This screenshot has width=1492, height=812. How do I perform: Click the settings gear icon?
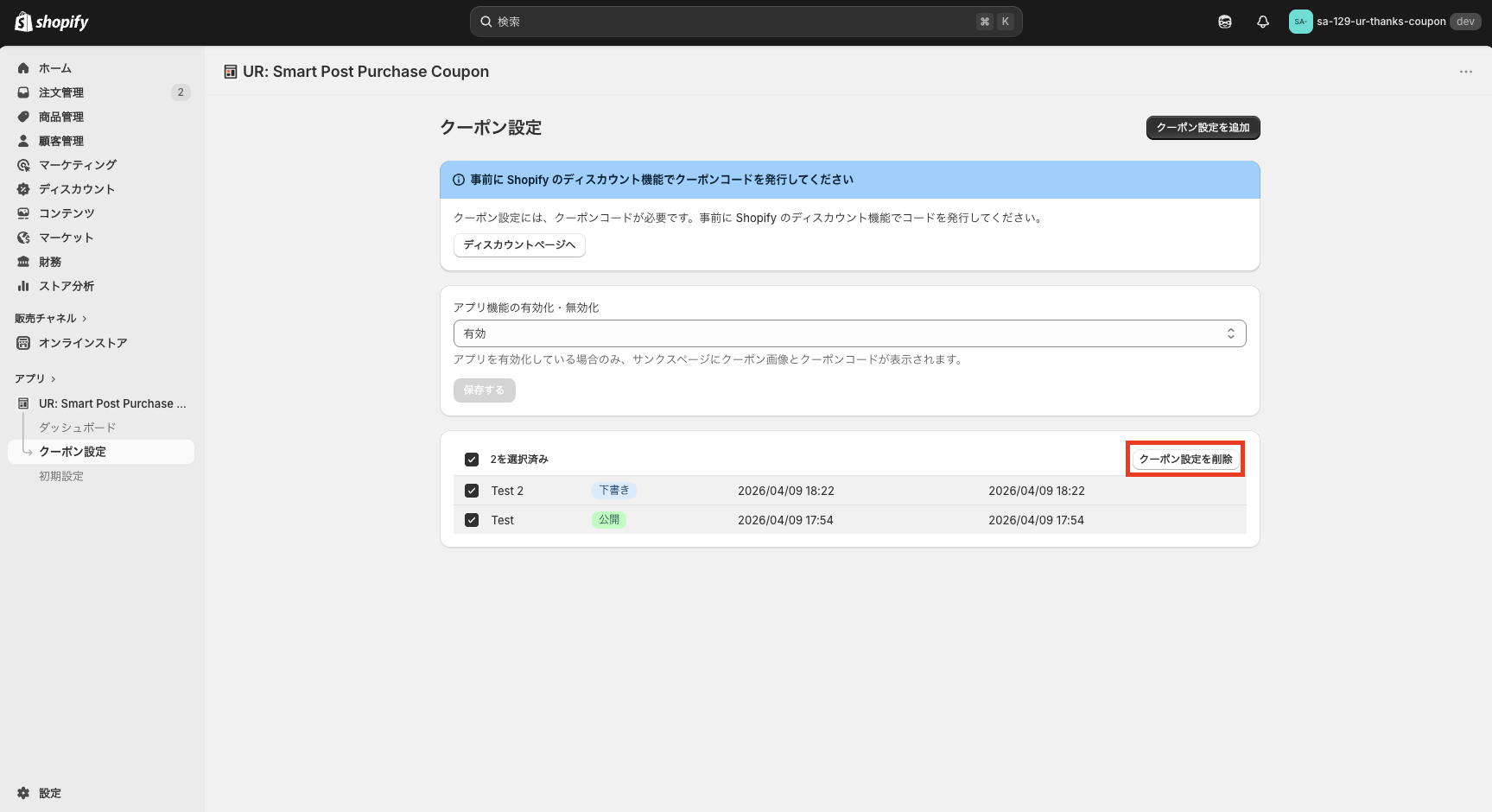click(x=23, y=793)
